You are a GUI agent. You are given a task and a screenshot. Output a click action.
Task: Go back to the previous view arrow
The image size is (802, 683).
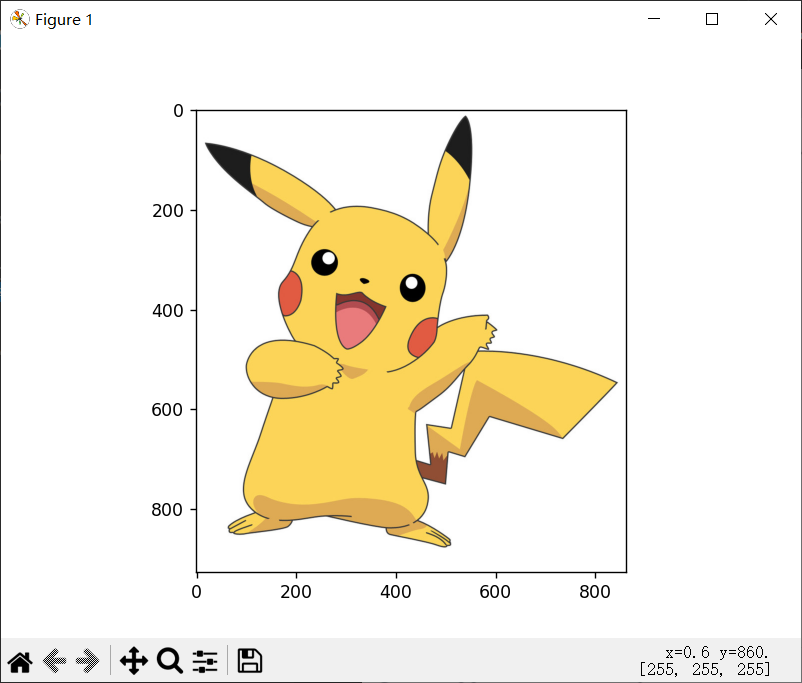click(54, 661)
